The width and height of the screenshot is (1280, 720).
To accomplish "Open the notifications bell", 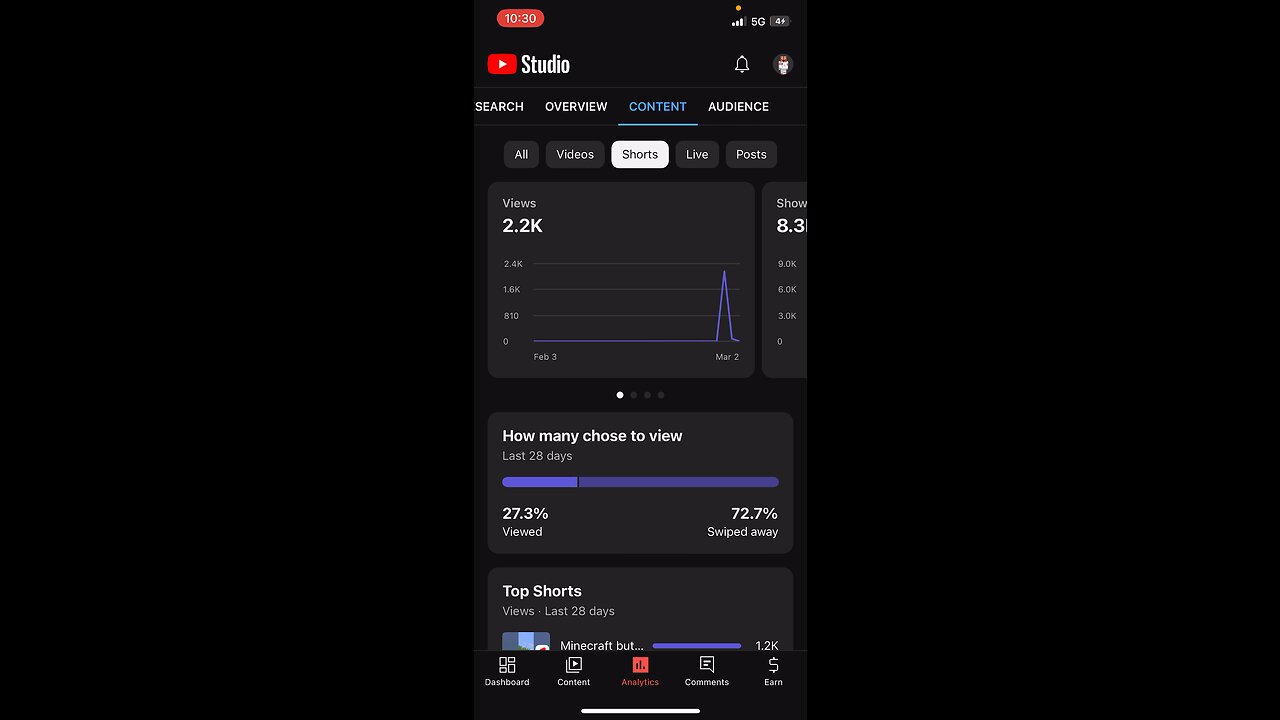I will 742,64.
